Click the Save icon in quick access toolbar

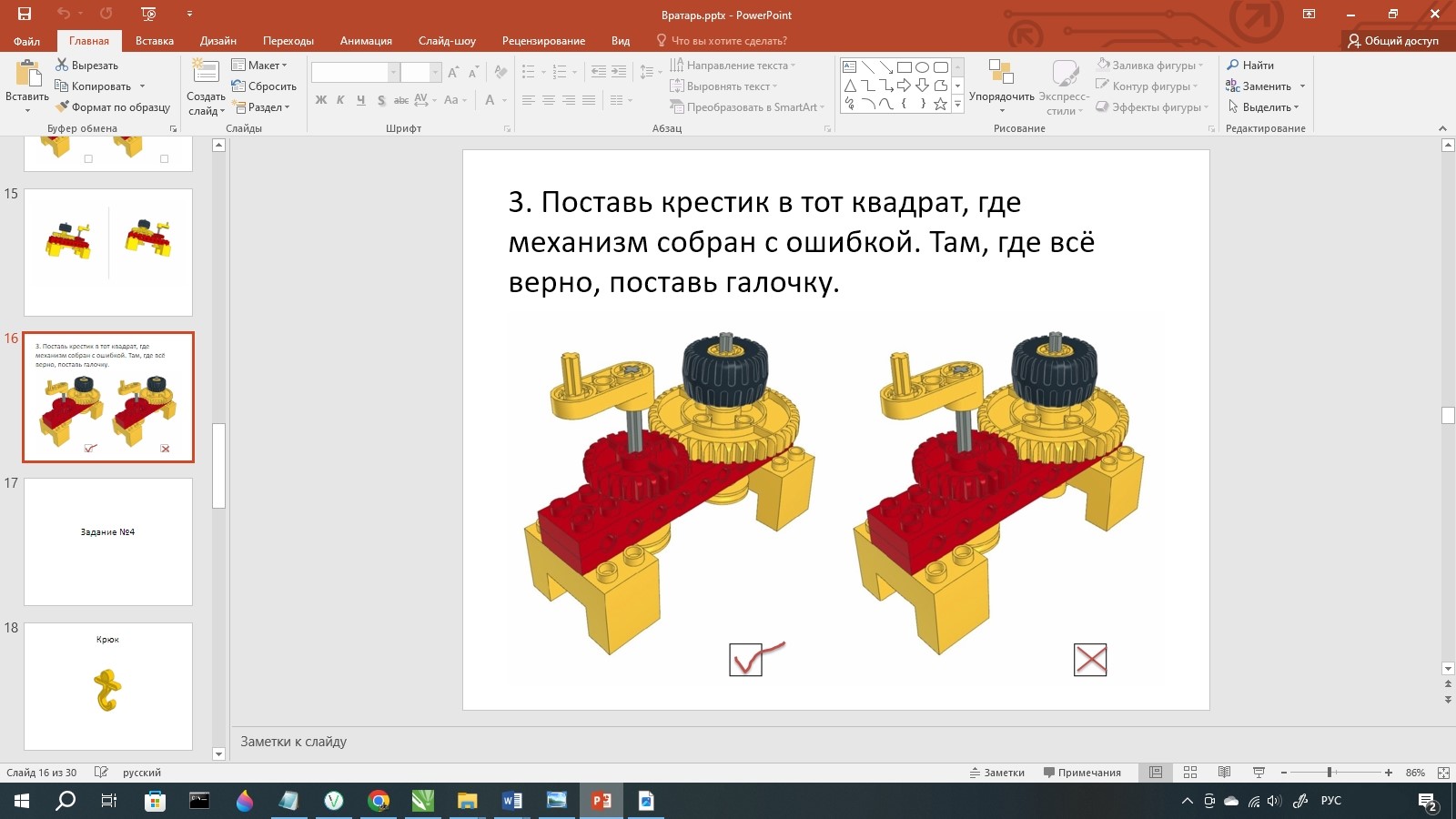point(25,14)
